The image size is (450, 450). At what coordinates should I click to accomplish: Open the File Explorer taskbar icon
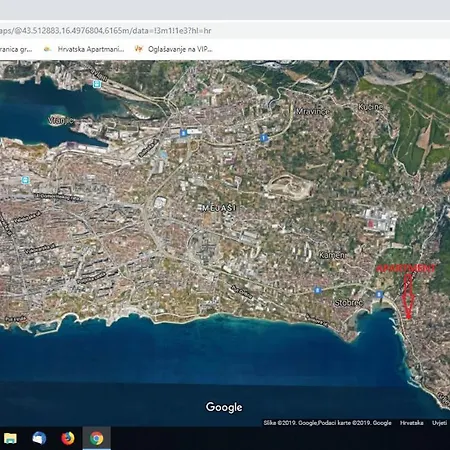(10, 438)
